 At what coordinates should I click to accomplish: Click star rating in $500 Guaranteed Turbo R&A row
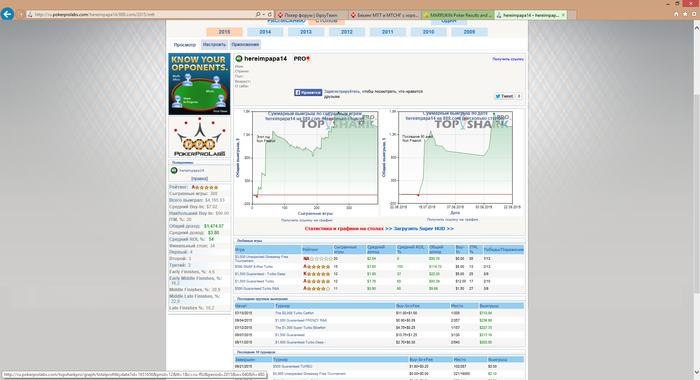click(x=317, y=288)
